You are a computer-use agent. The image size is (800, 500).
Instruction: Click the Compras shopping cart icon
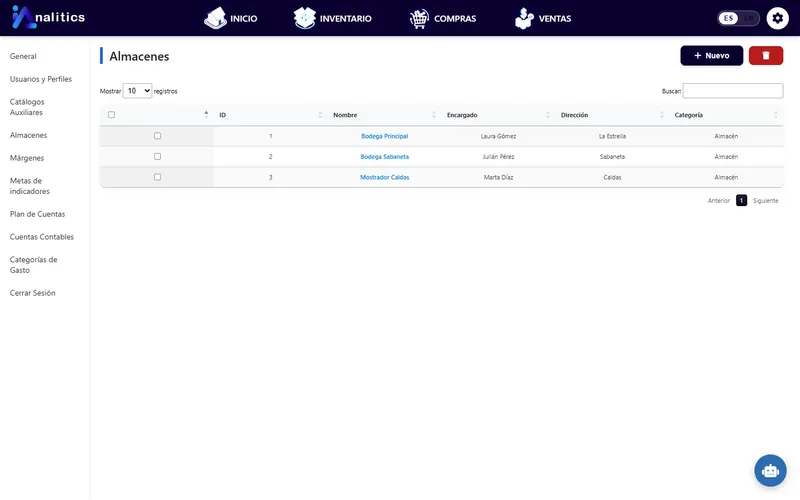tap(419, 19)
